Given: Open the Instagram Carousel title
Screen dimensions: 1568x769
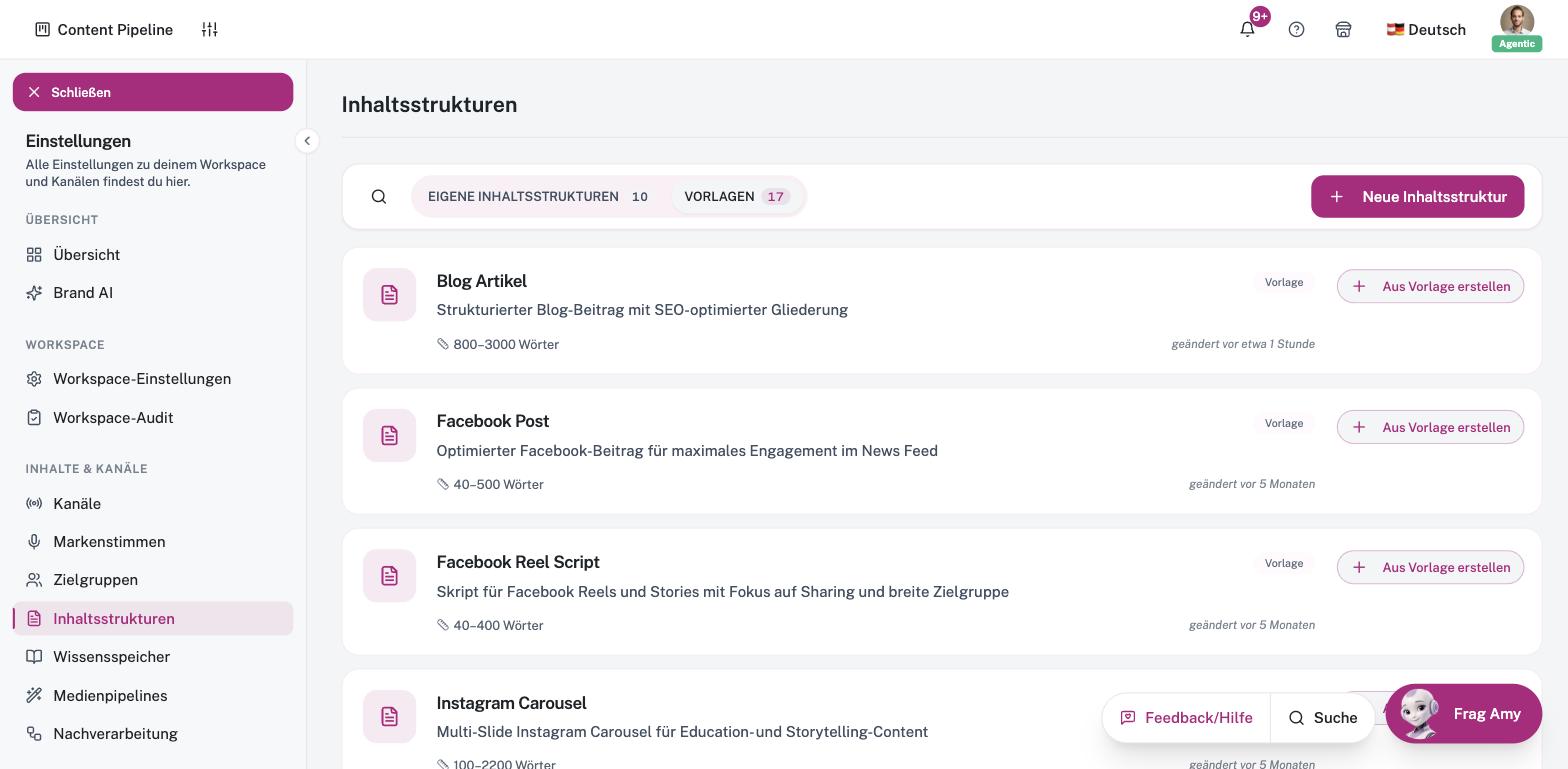Looking at the screenshot, I should tap(511, 704).
